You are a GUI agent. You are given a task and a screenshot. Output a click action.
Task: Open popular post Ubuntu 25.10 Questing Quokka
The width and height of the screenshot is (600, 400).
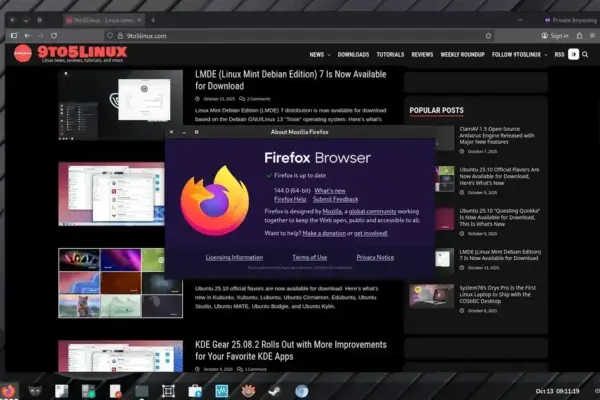point(499,217)
